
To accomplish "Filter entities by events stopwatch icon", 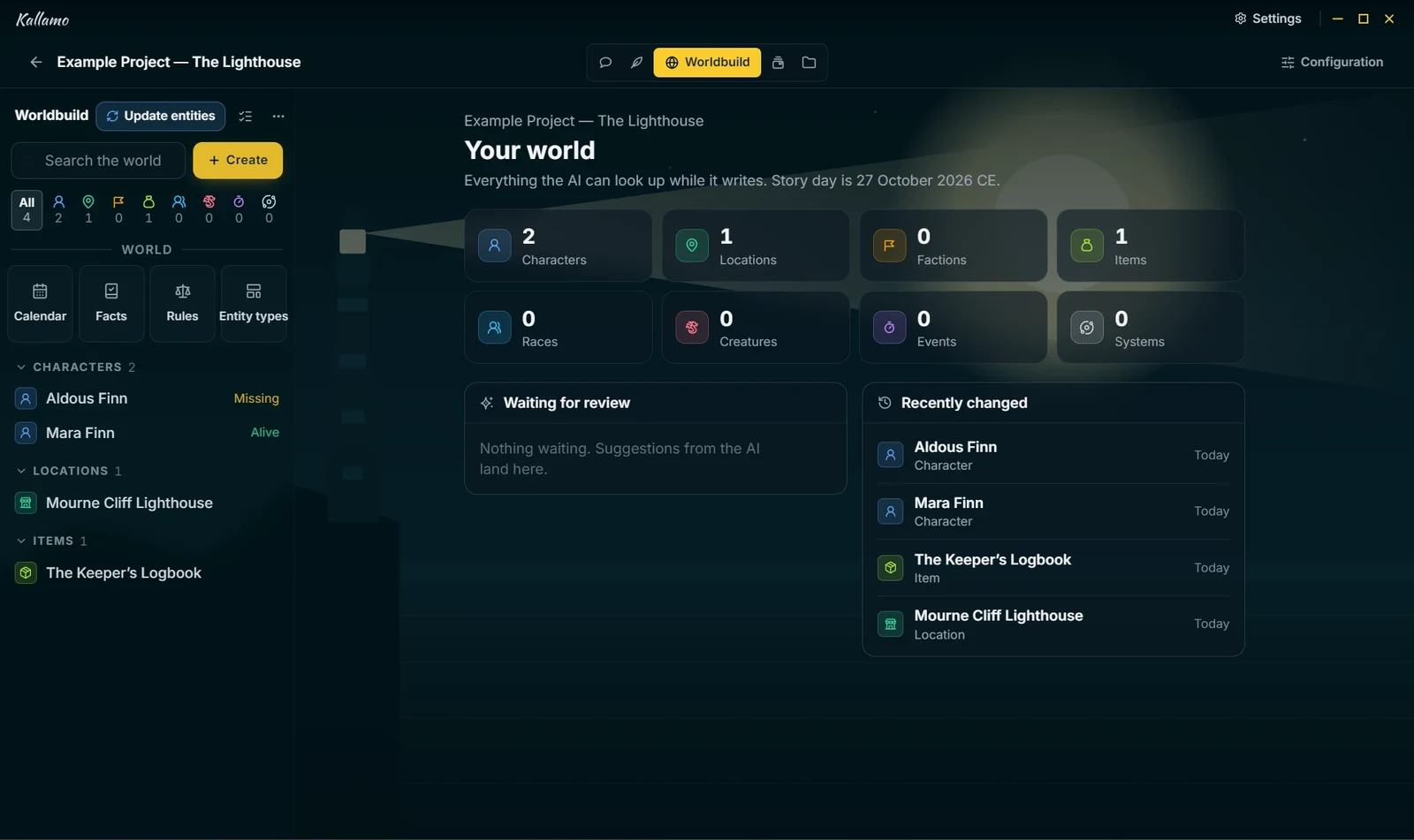I will 239,209.
